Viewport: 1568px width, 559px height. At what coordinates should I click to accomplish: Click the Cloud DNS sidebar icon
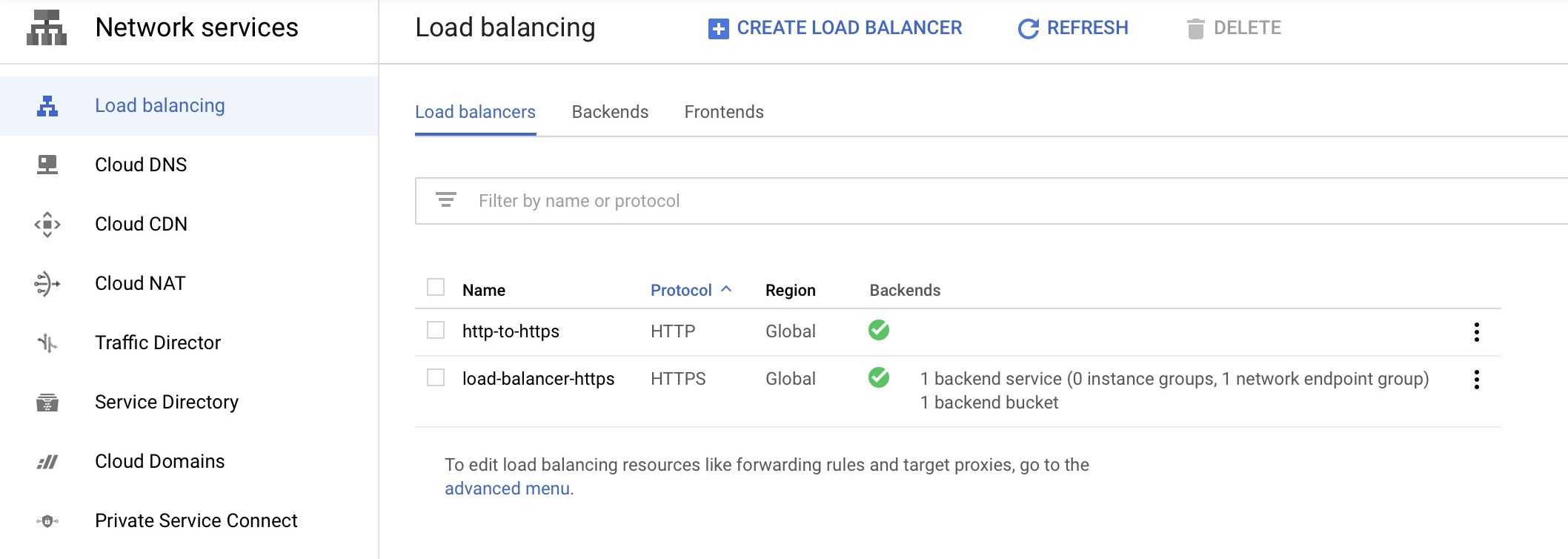(47, 165)
